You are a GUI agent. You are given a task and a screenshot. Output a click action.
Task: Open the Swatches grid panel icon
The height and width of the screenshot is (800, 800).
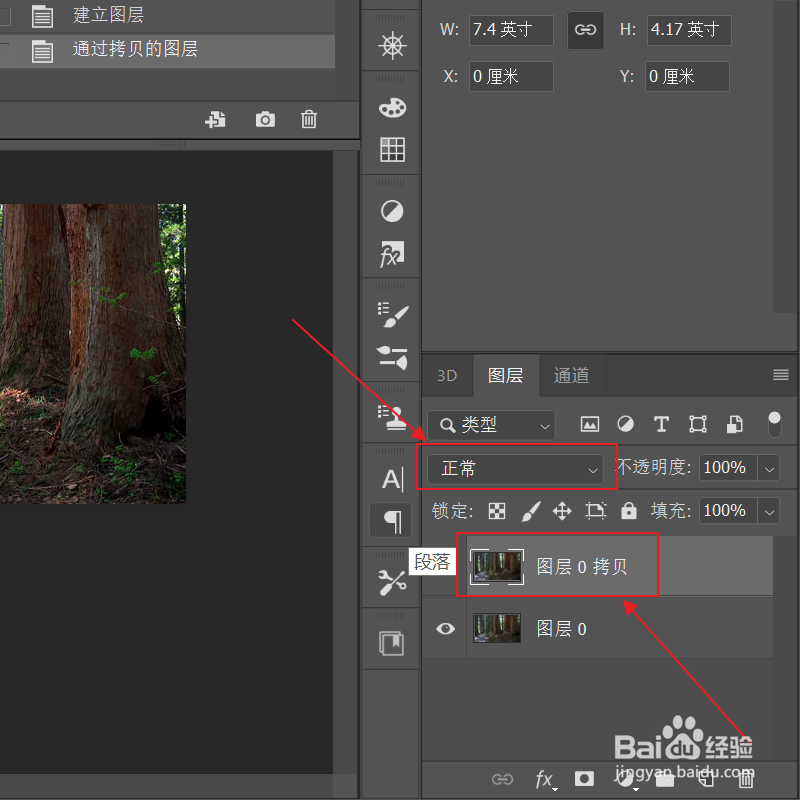(x=392, y=149)
